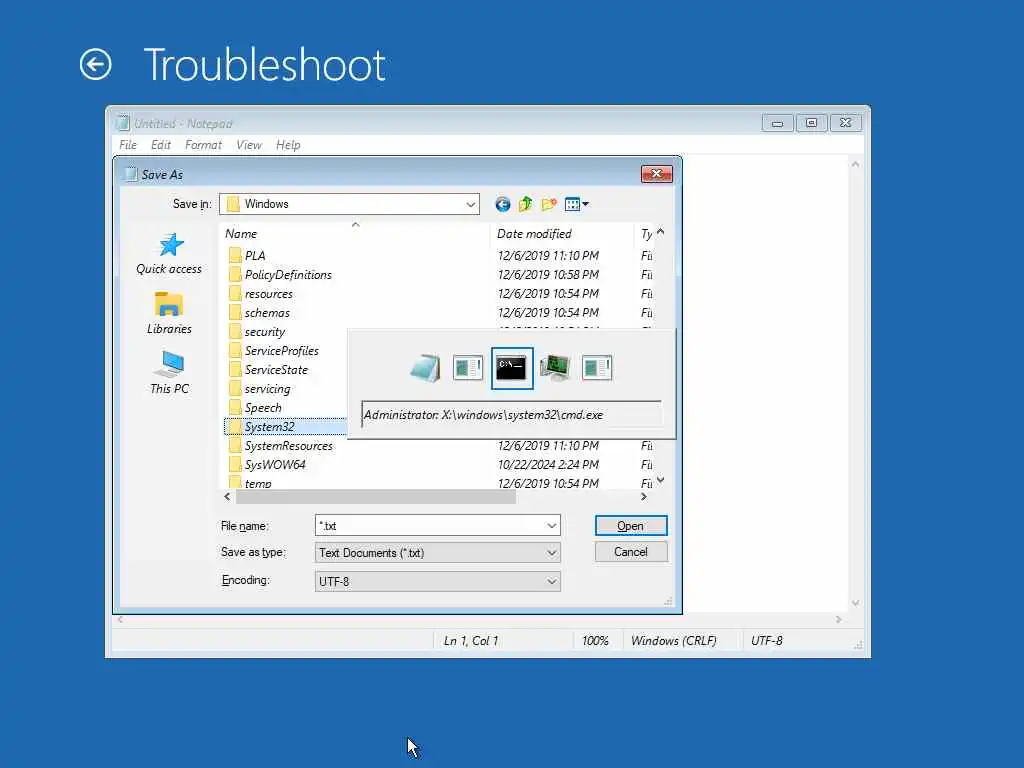
Task: Expand the File name dropdown arrow
Action: (552, 526)
